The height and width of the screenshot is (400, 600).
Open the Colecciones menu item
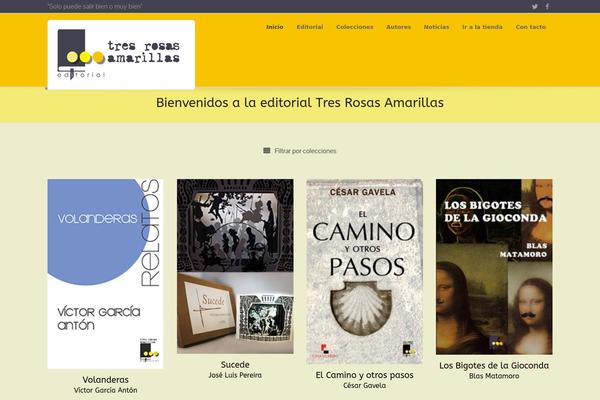point(354,27)
